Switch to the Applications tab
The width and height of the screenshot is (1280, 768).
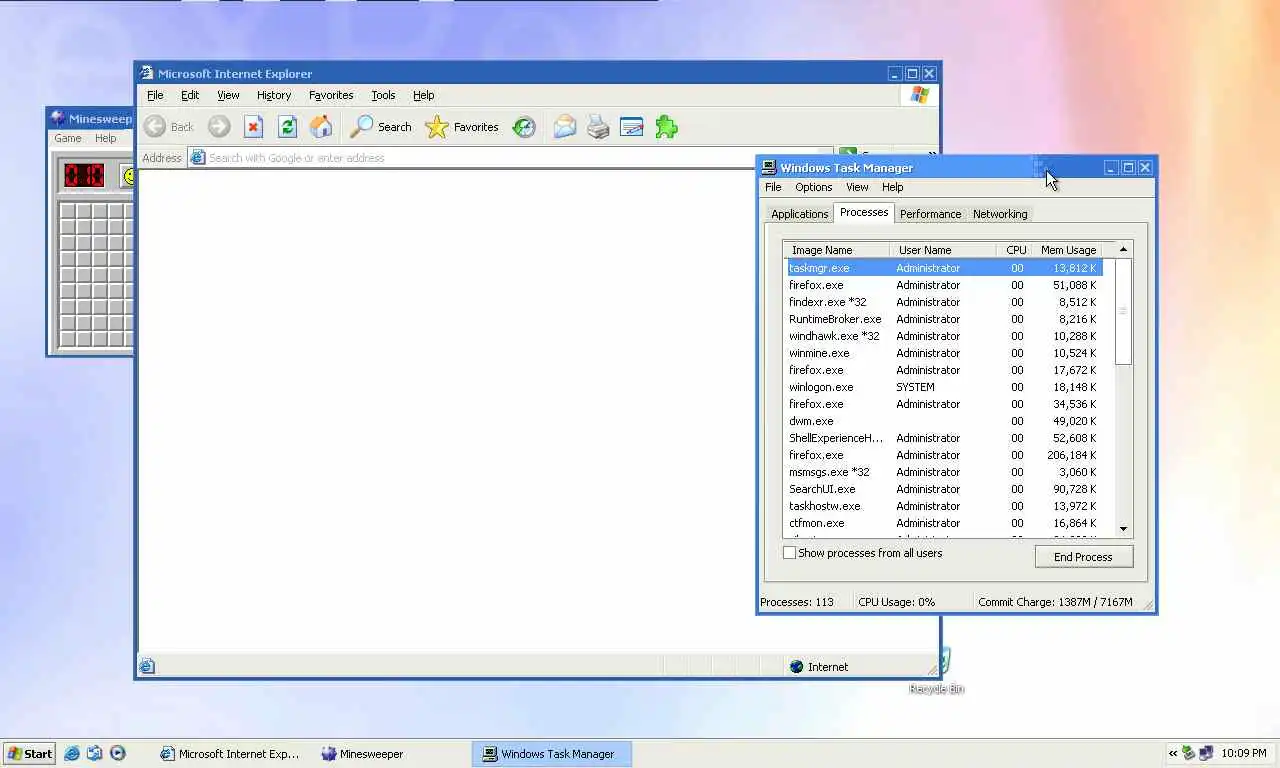[x=800, y=214]
